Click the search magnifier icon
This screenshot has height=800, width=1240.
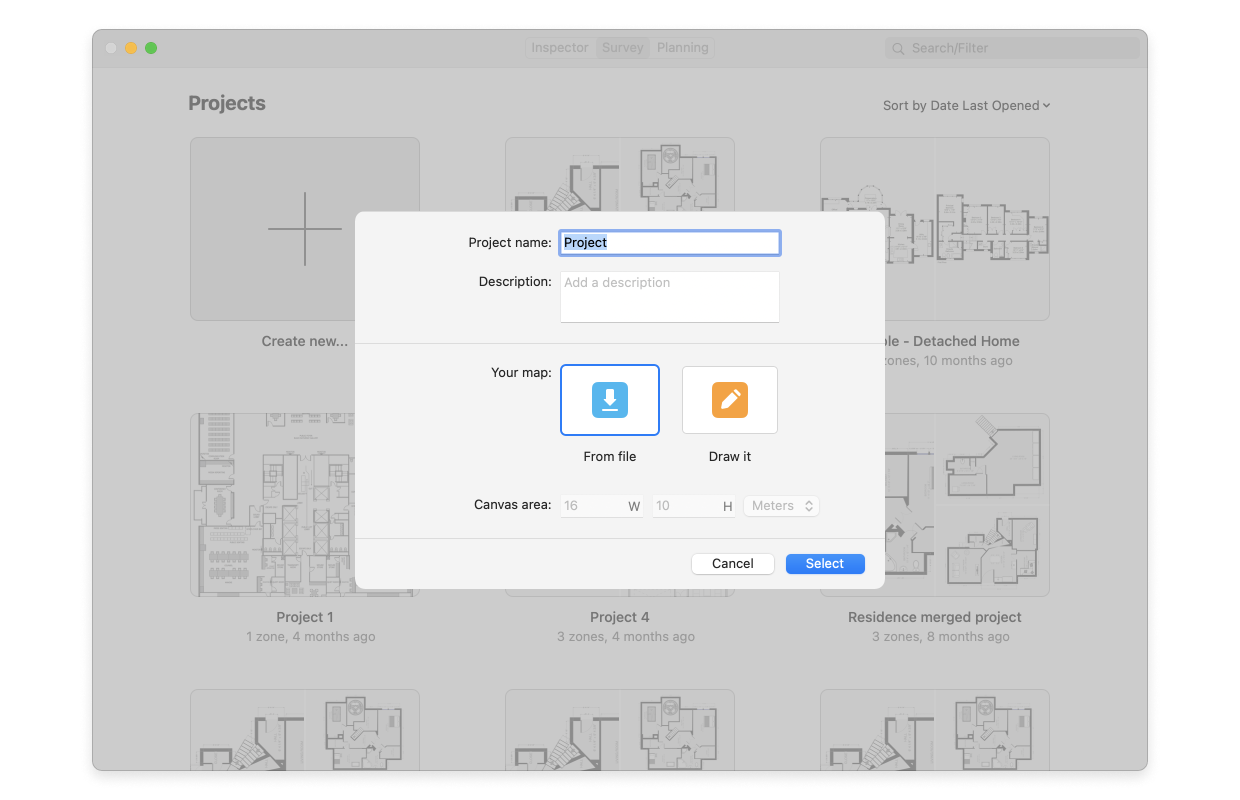898,48
